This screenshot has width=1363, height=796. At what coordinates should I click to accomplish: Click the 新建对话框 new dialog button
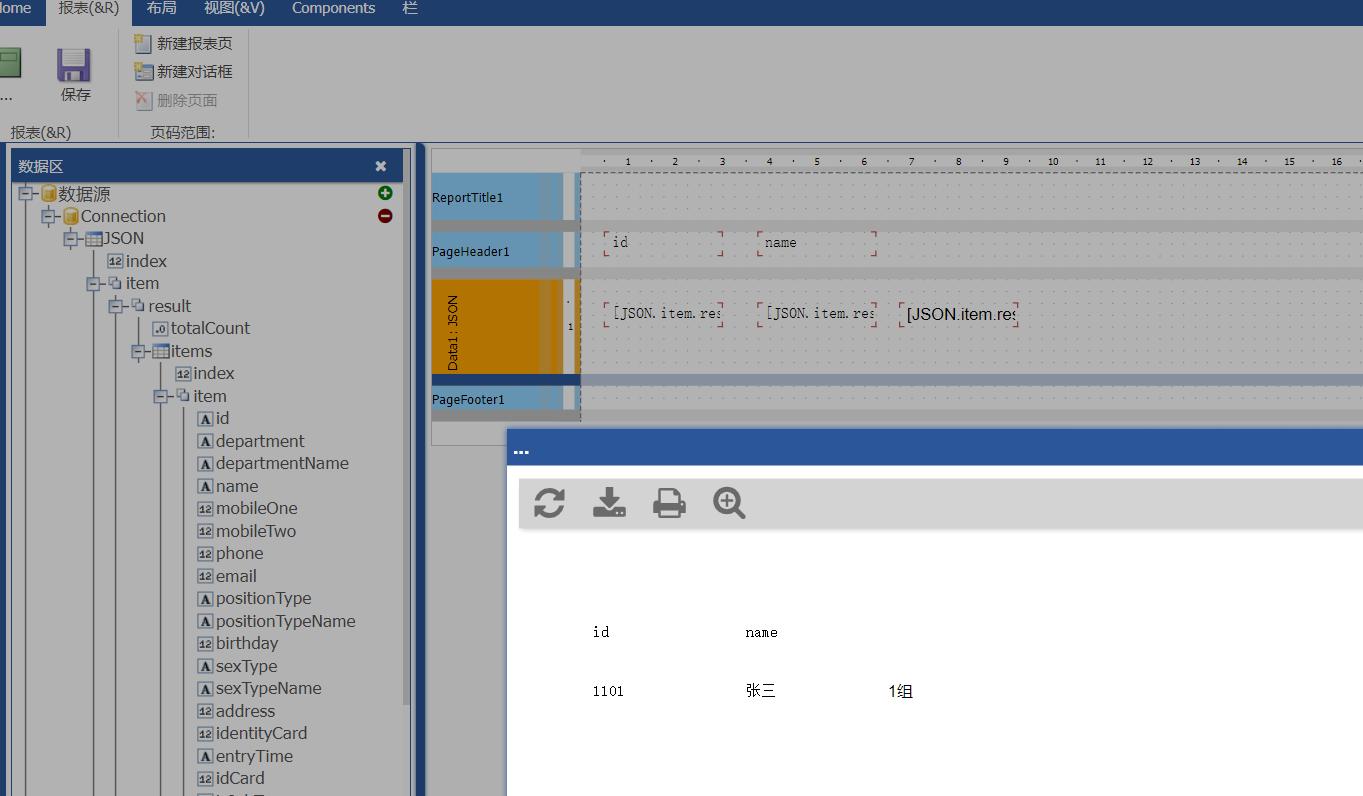[184, 71]
